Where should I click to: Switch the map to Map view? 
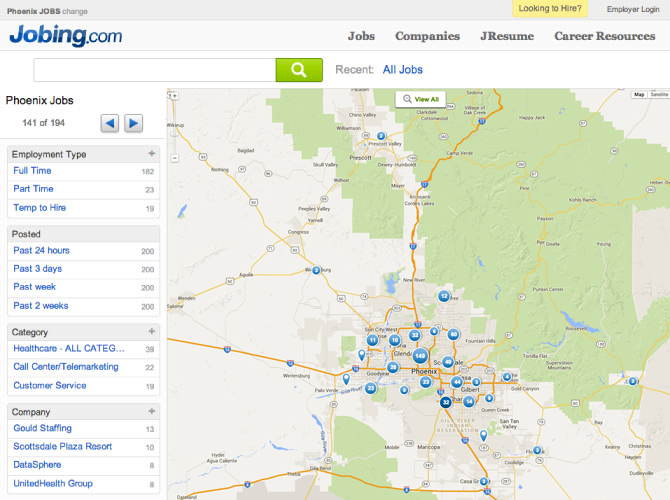(x=639, y=94)
